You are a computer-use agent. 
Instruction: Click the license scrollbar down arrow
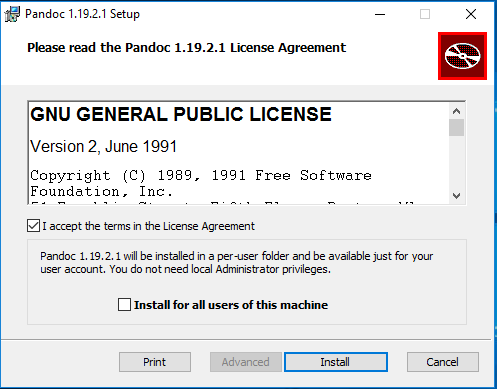[456, 196]
